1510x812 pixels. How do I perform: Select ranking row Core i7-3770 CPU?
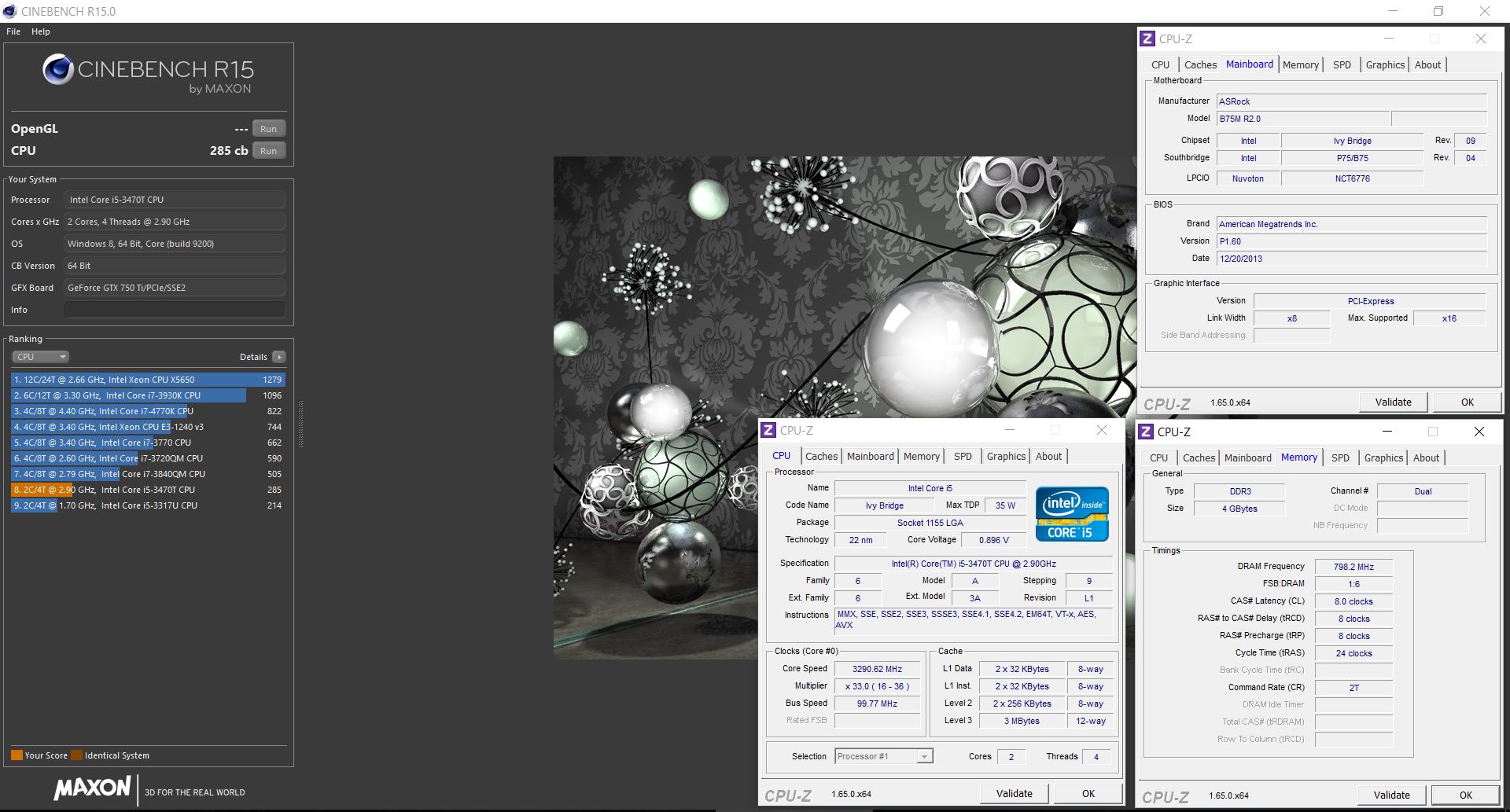[x=148, y=443]
